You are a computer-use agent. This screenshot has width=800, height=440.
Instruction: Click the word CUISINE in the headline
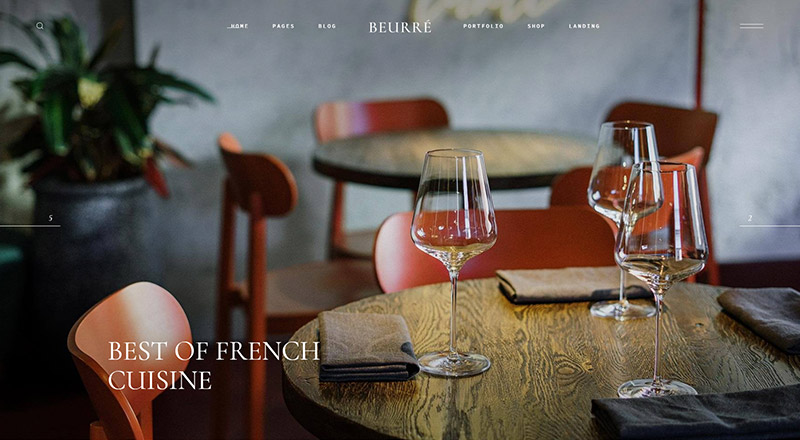160,380
